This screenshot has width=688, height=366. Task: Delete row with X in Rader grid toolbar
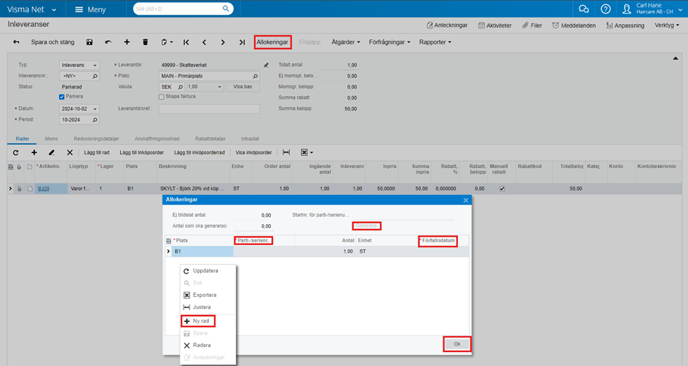[69, 153]
